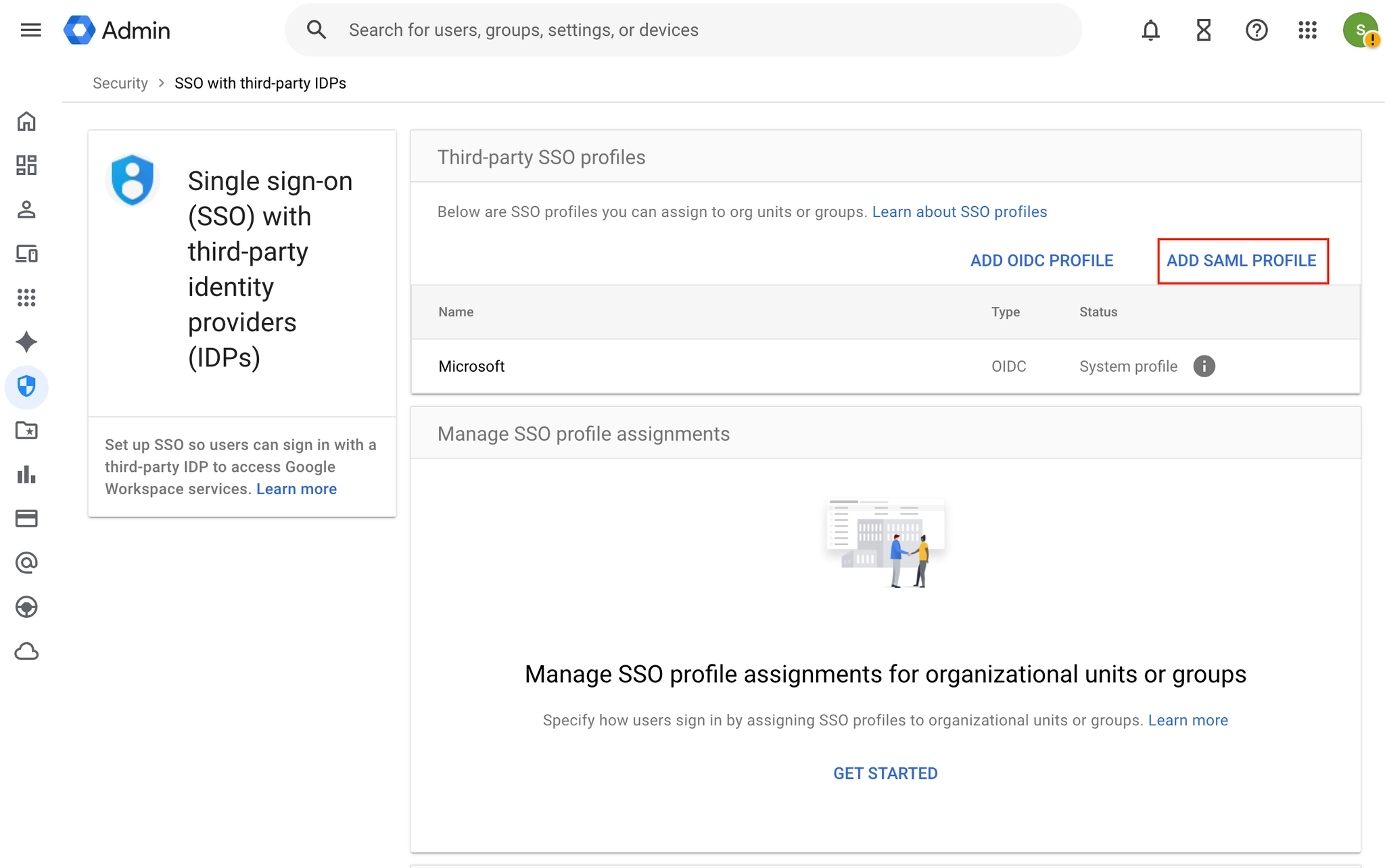Select the Security shield sidebar icon

[x=26, y=387]
